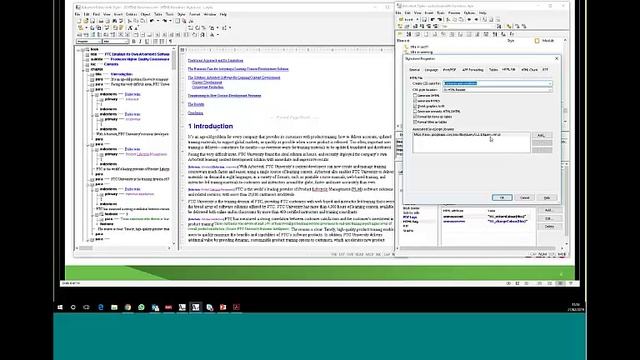Click the Undo icon in Styler window toolbar

click(433, 20)
